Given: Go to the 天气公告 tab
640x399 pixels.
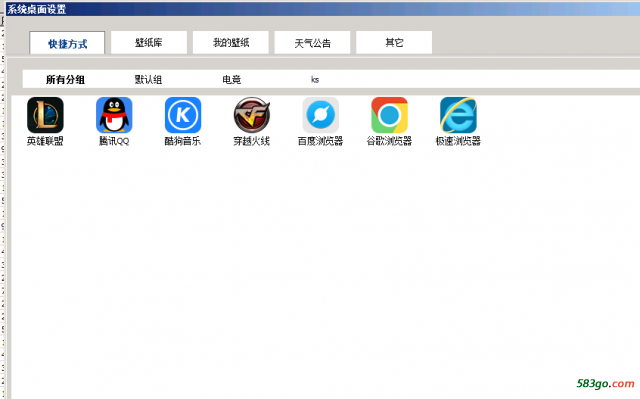Looking at the screenshot, I should click(x=312, y=42).
